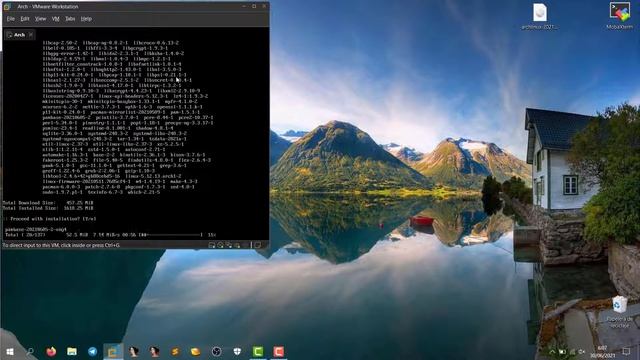Open OBS Studio from the taskbar

coord(216,351)
